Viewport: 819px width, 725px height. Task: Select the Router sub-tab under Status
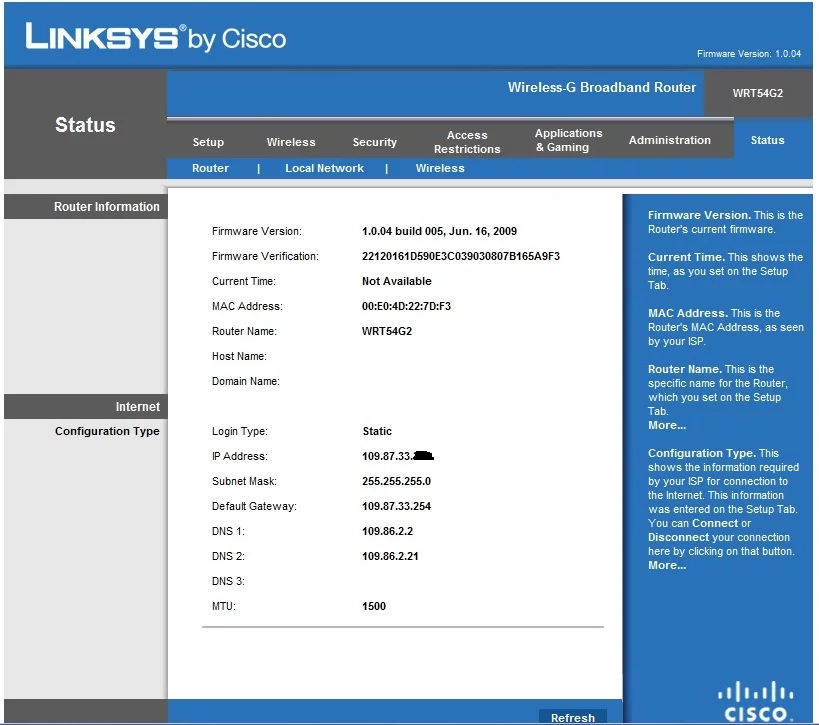pos(210,168)
